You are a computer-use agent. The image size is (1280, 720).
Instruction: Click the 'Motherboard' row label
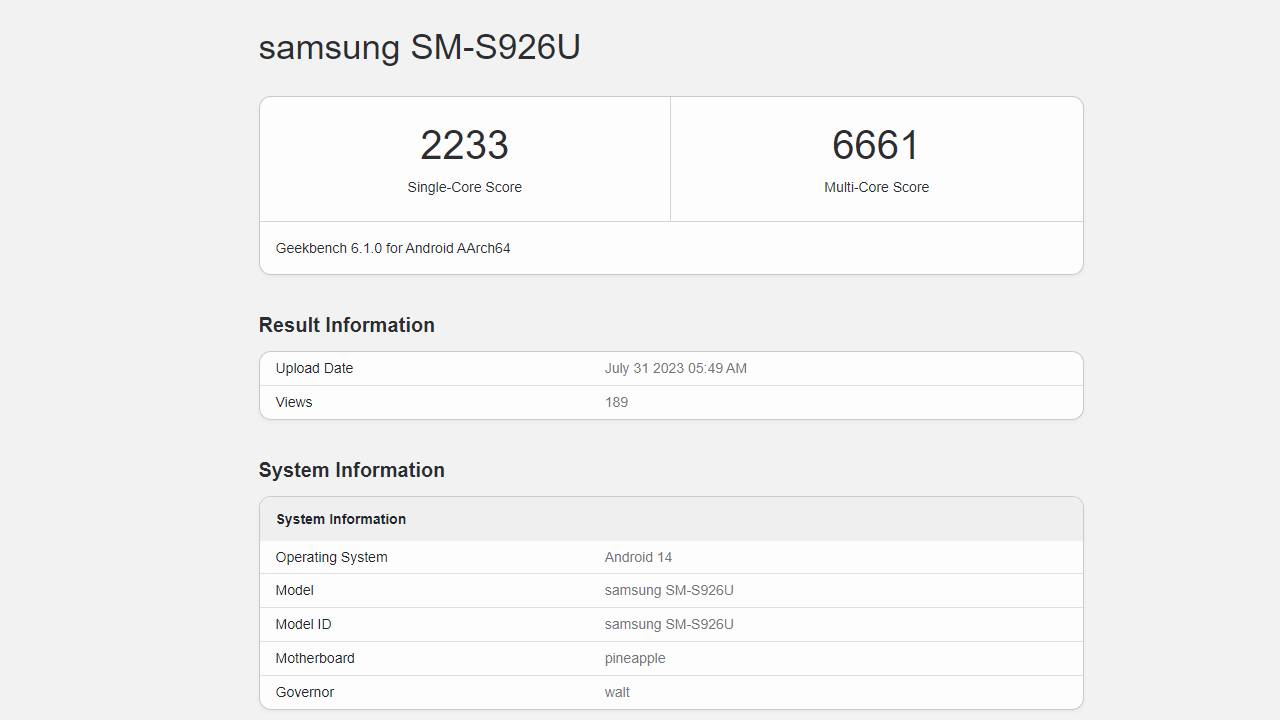tap(315, 658)
